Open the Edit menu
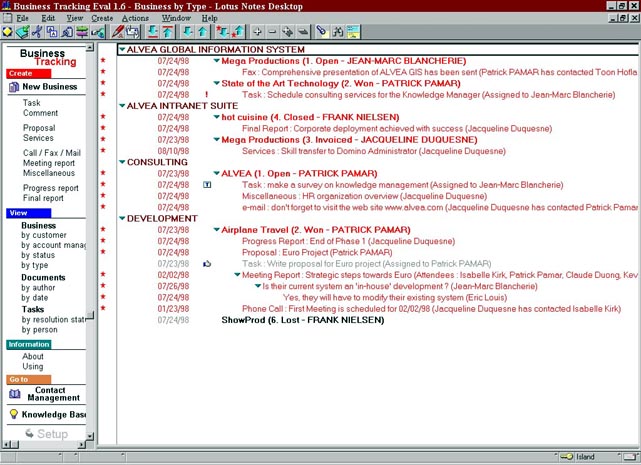This screenshot has width=641, height=465. click(x=48, y=18)
